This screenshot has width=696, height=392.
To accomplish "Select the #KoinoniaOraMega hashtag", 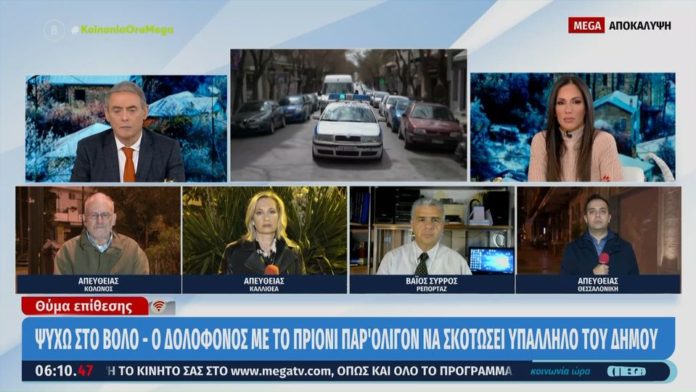I will tap(123, 30).
